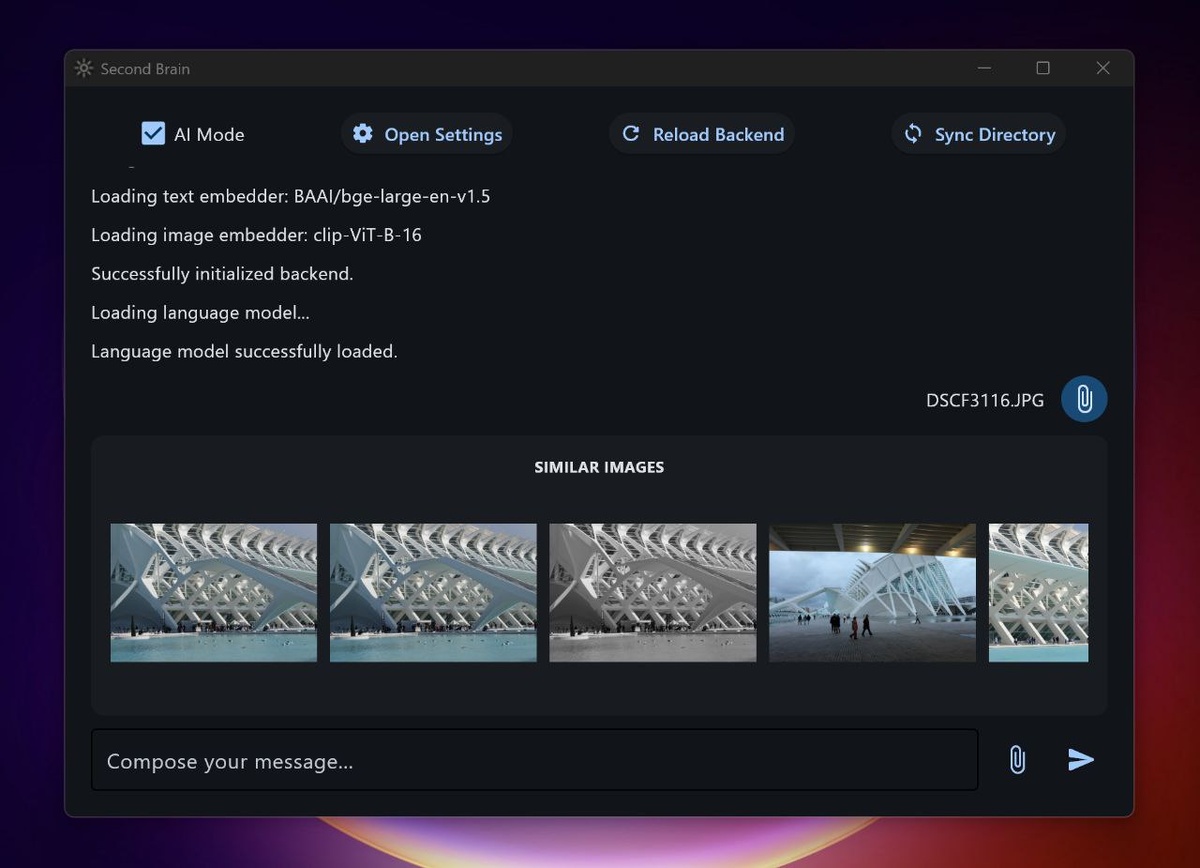
Task: Select the DSCF3116.JPG attachment name
Action: point(985,400)
